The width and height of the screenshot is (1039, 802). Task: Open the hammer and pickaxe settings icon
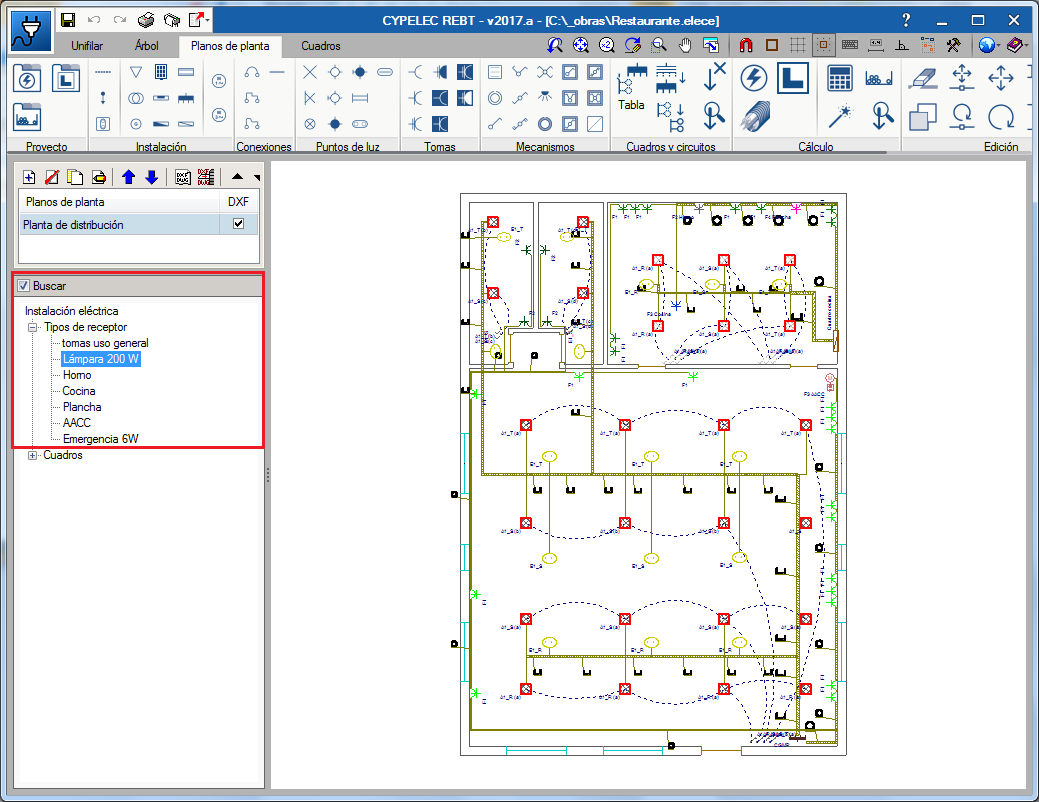(954, 45)
